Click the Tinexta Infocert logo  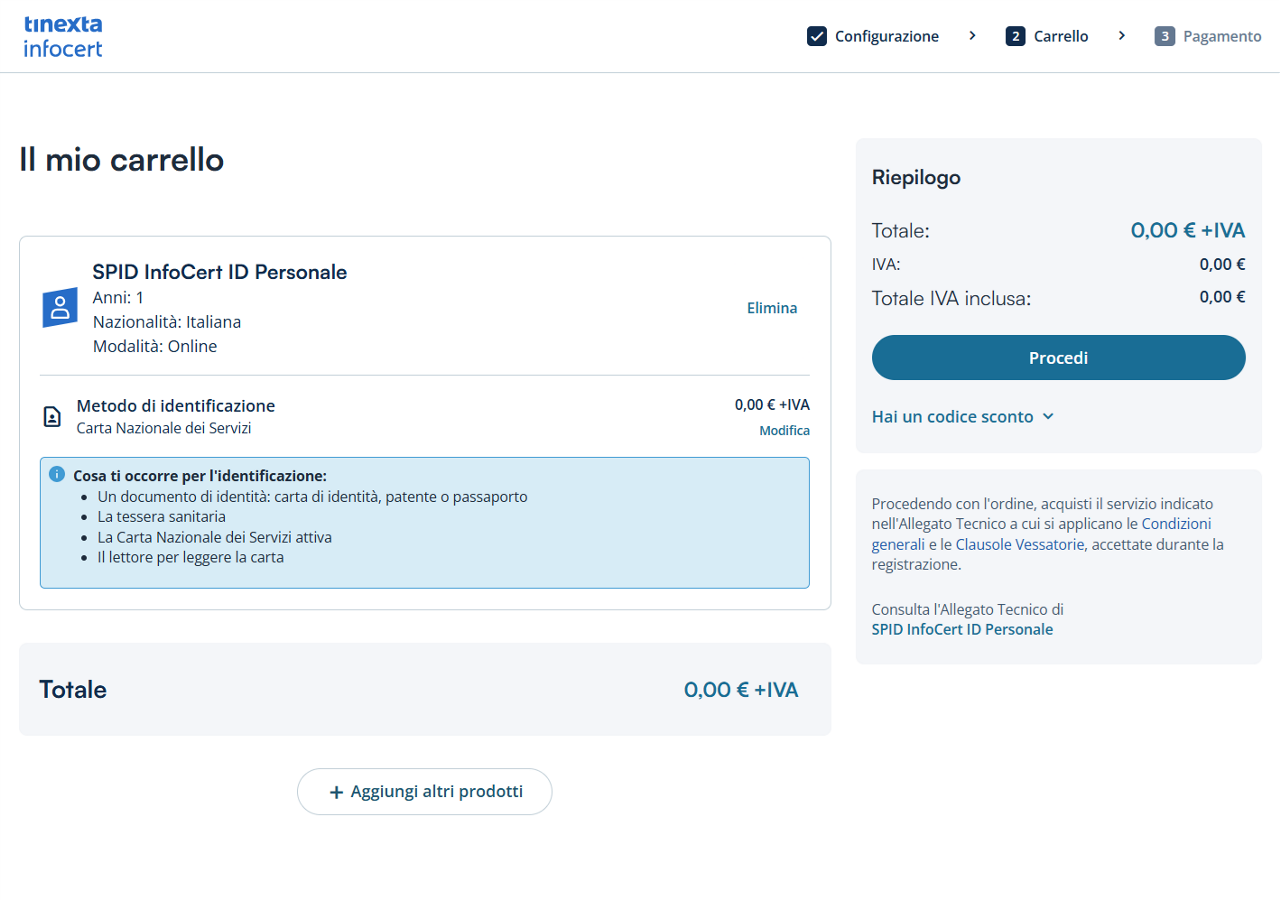tap(63, 36)
